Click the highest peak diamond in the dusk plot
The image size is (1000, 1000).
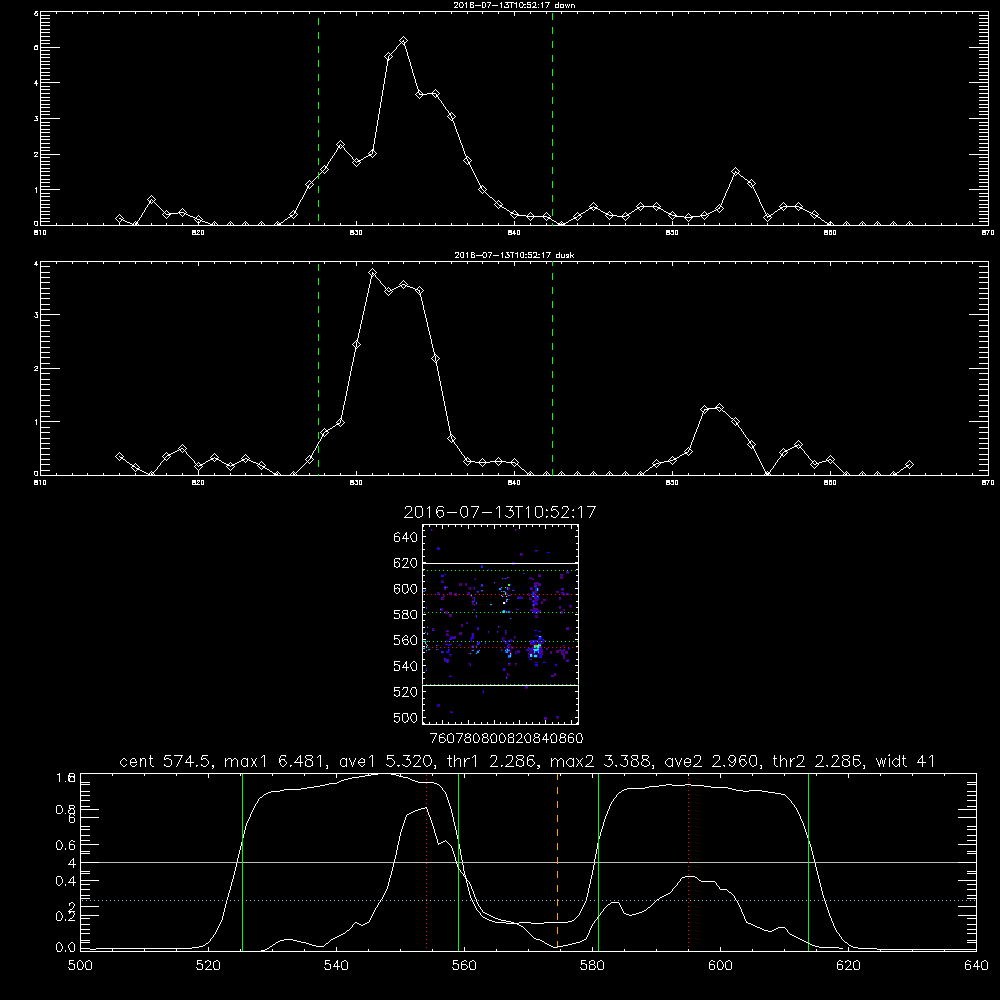(x=372, y=273)
